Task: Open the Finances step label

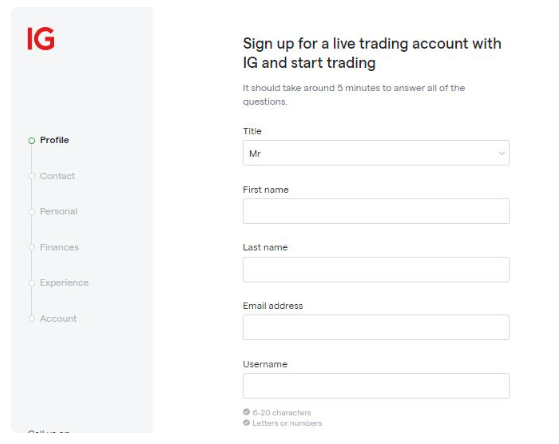Action: tap(59, 247)
